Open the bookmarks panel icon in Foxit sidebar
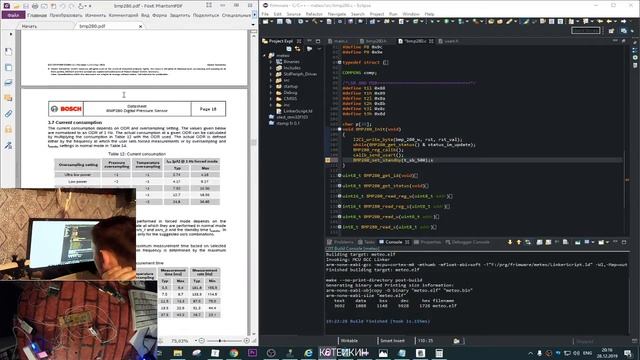The height and width of the screenshot is (360, 640). tap(8, 52)
